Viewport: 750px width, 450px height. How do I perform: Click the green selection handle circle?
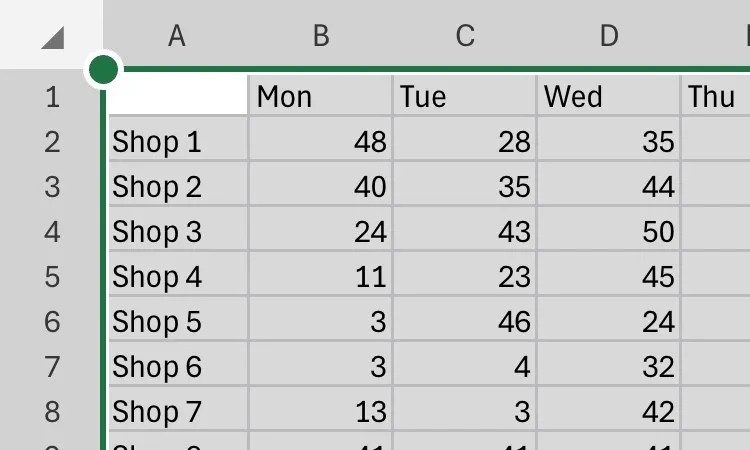click(x=104, y=70)
